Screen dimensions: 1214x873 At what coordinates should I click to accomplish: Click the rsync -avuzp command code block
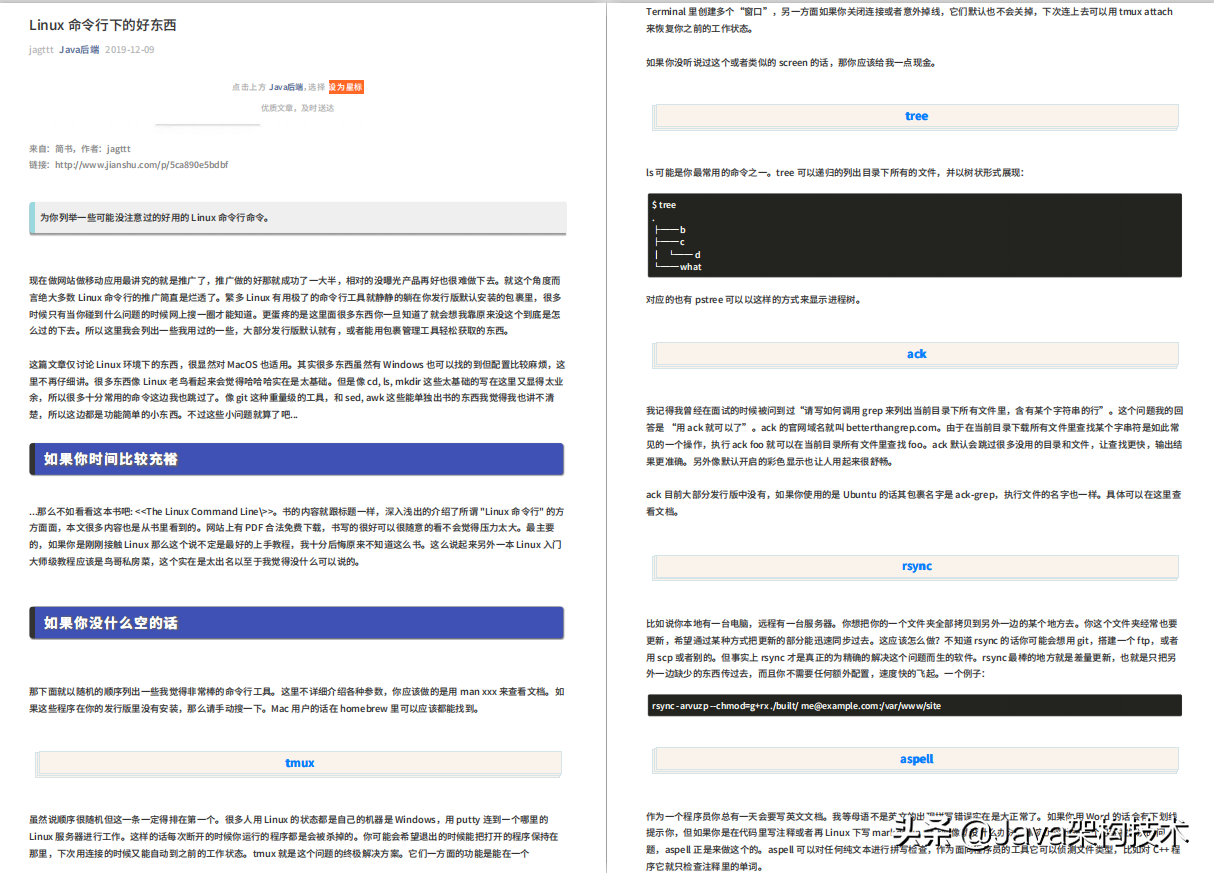point(914,705)
